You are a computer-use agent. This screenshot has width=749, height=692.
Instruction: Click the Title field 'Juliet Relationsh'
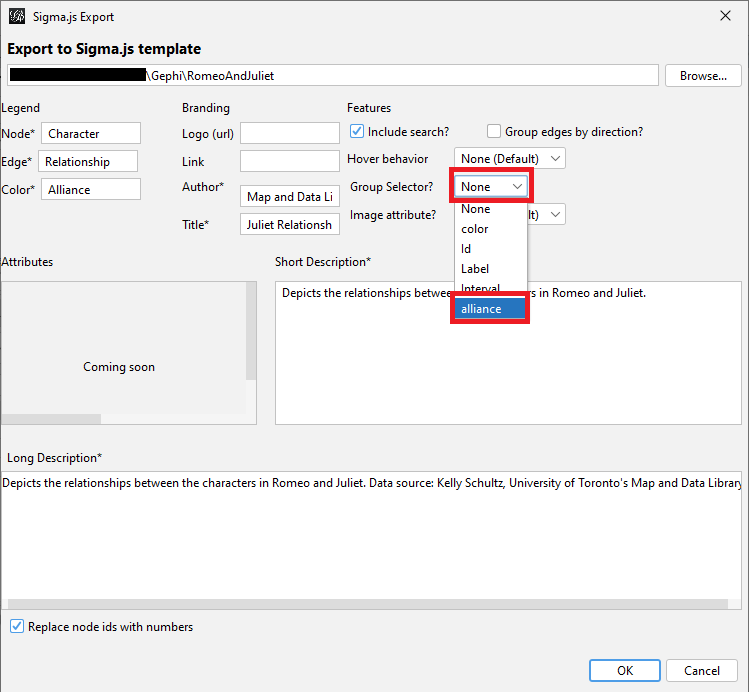(x=289, y=224)
